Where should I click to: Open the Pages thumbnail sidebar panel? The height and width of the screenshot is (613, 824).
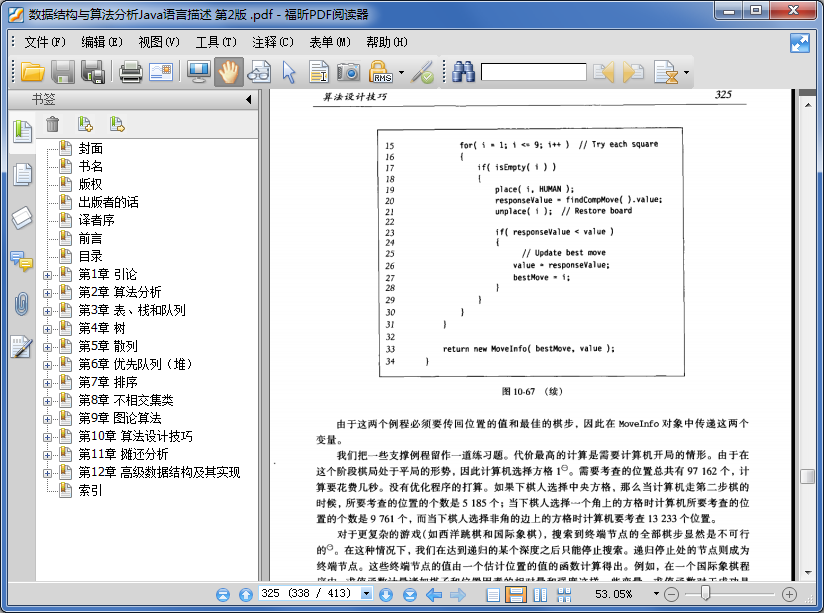[x=22, y=175]
